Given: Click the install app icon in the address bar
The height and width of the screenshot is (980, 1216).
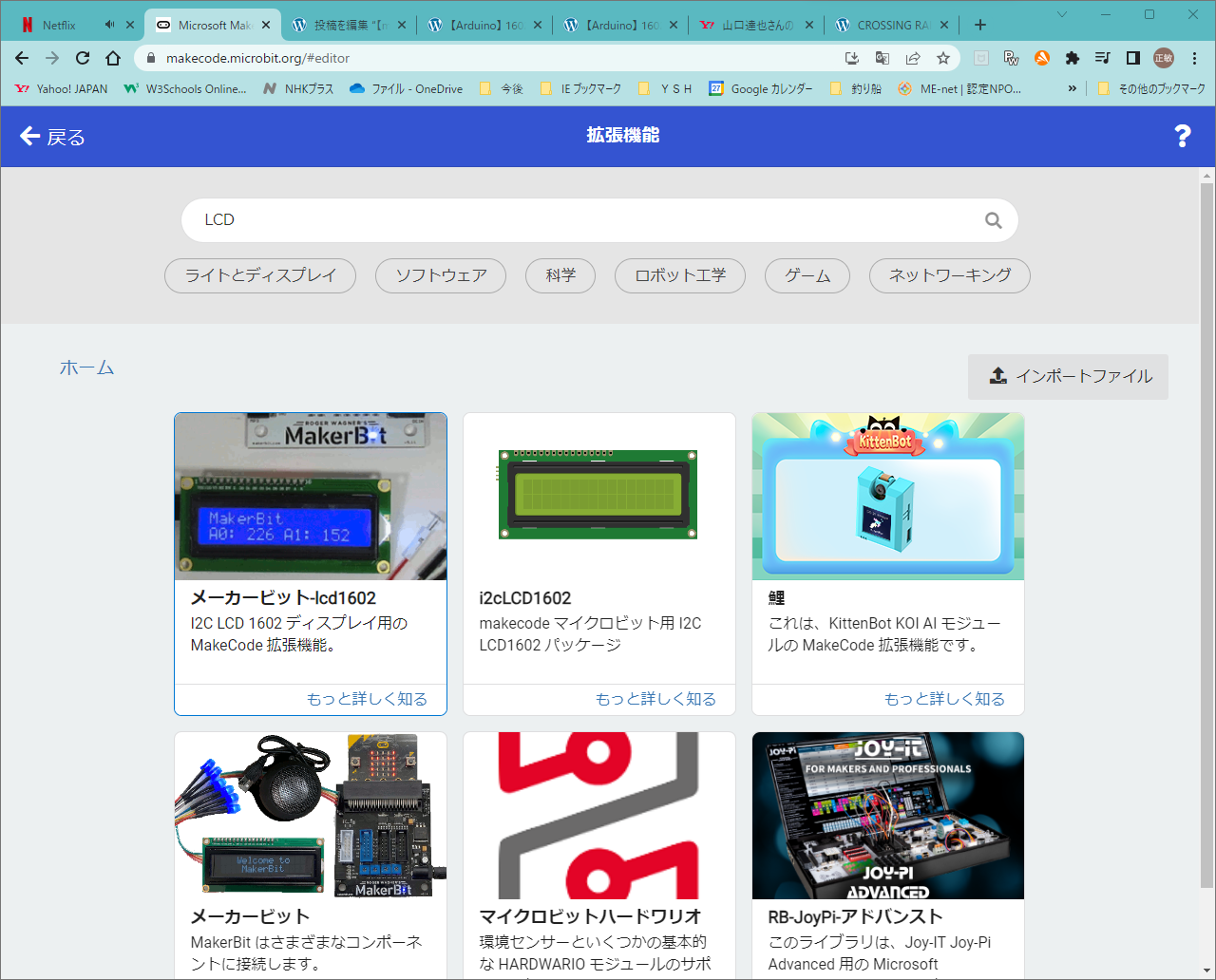Looking at the screenshot, I should click(x=852, y=58).
